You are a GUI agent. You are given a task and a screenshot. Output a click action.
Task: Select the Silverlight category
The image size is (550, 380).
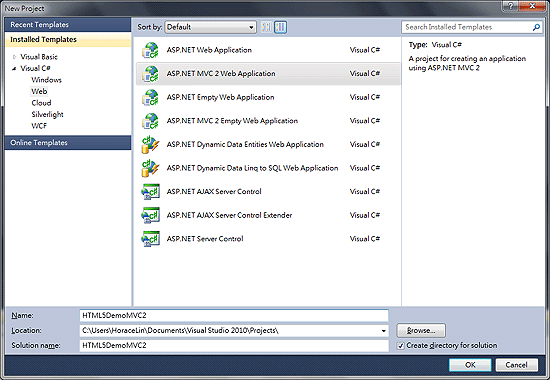(47, 115)
